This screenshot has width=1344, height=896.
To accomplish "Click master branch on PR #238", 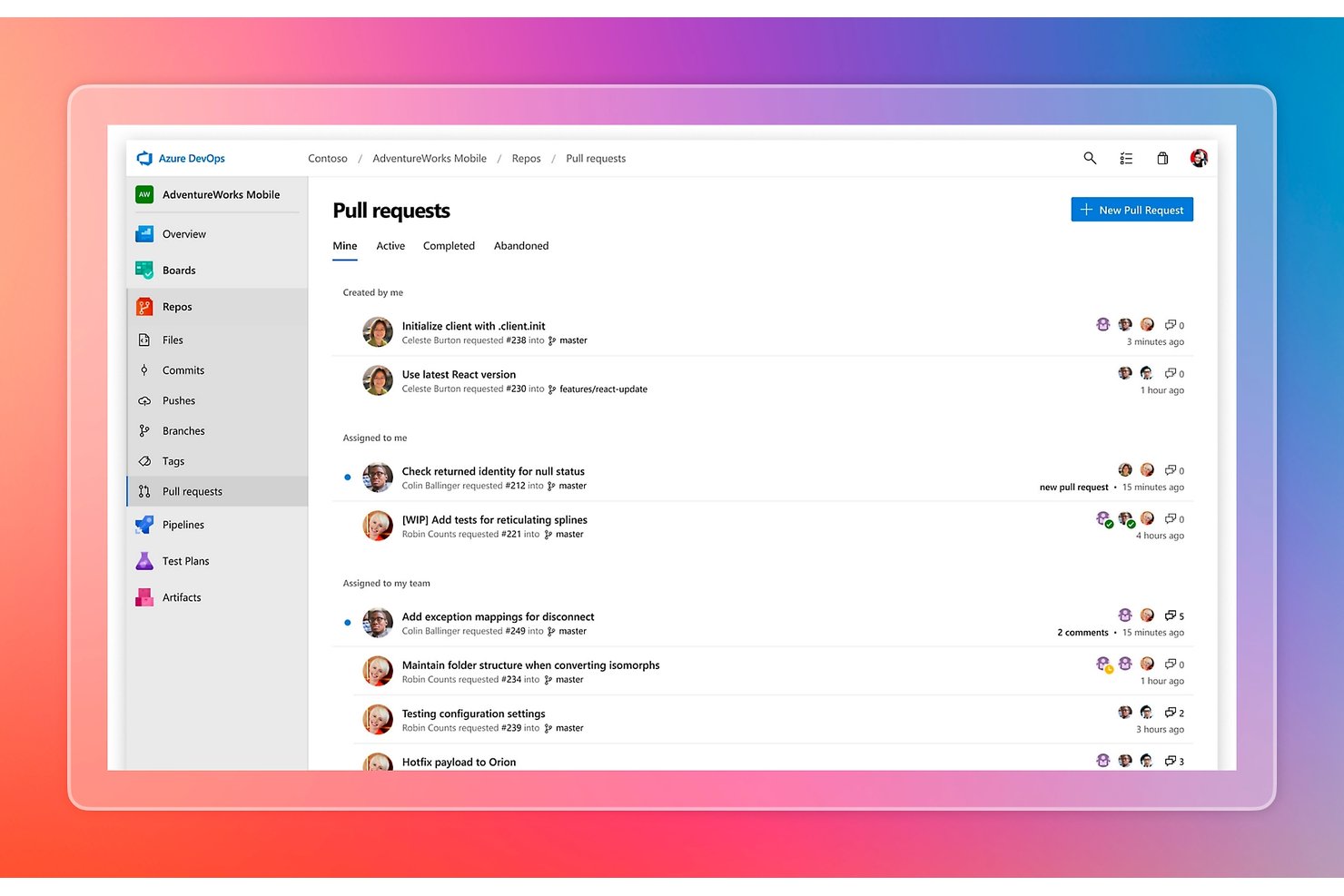I will pos(573,340).
